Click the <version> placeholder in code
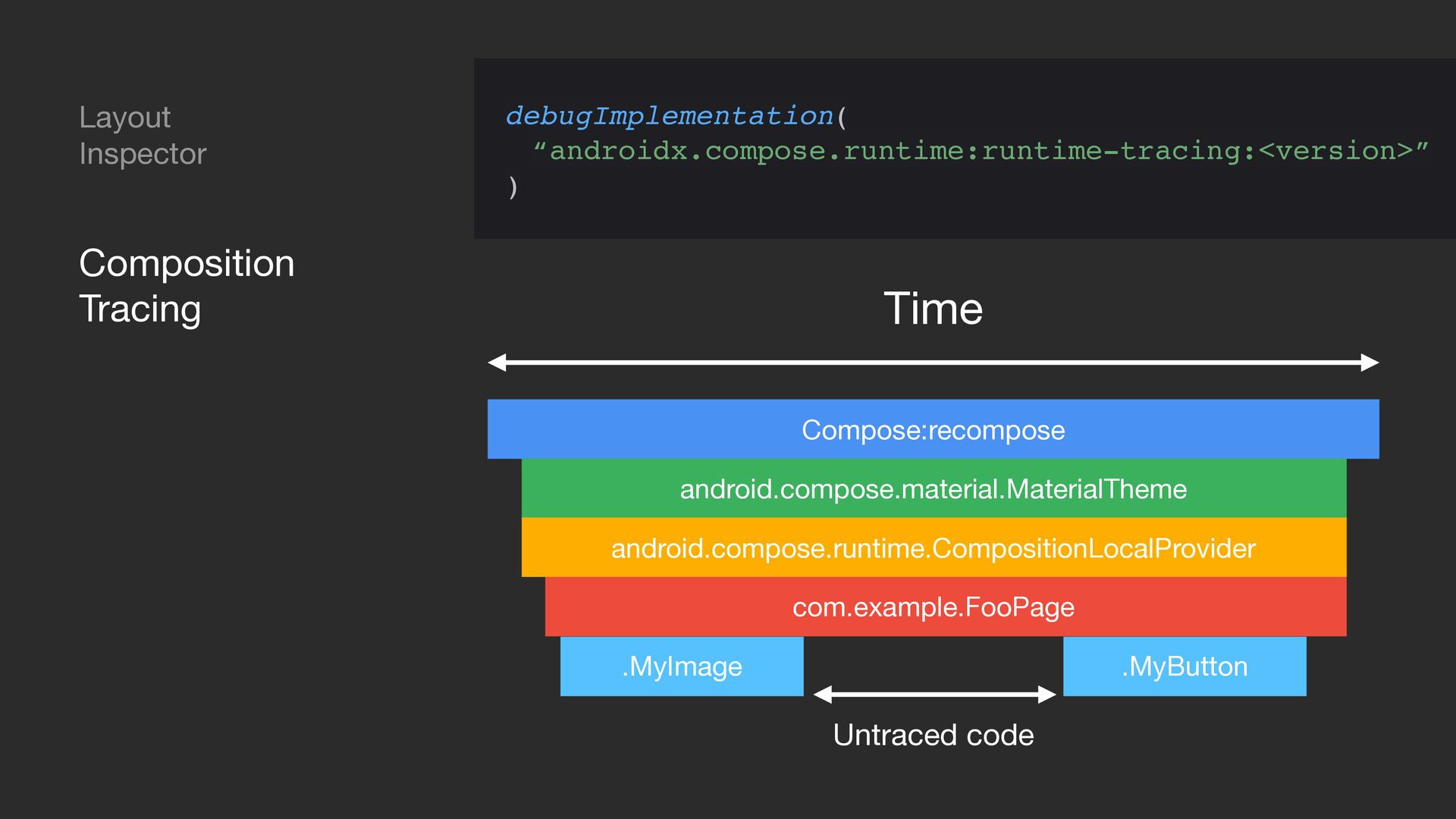This screenshot has width=1456, height=819. 1336,151
